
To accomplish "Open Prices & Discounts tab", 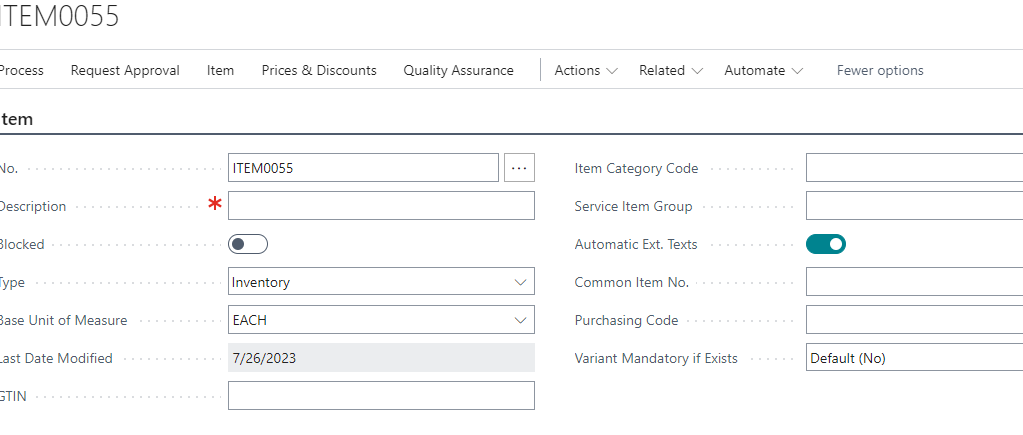I will [x=319, y=70].
